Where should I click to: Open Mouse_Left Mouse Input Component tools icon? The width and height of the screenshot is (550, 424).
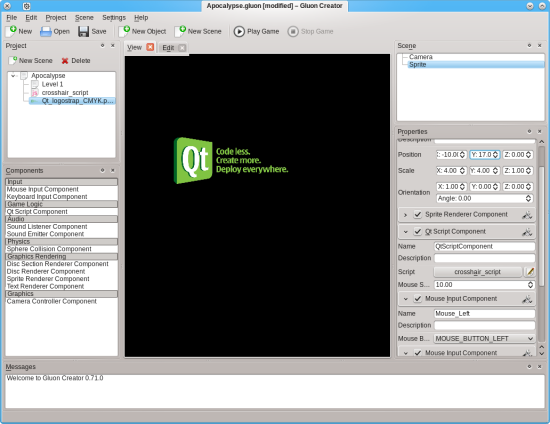click(527, 299)
